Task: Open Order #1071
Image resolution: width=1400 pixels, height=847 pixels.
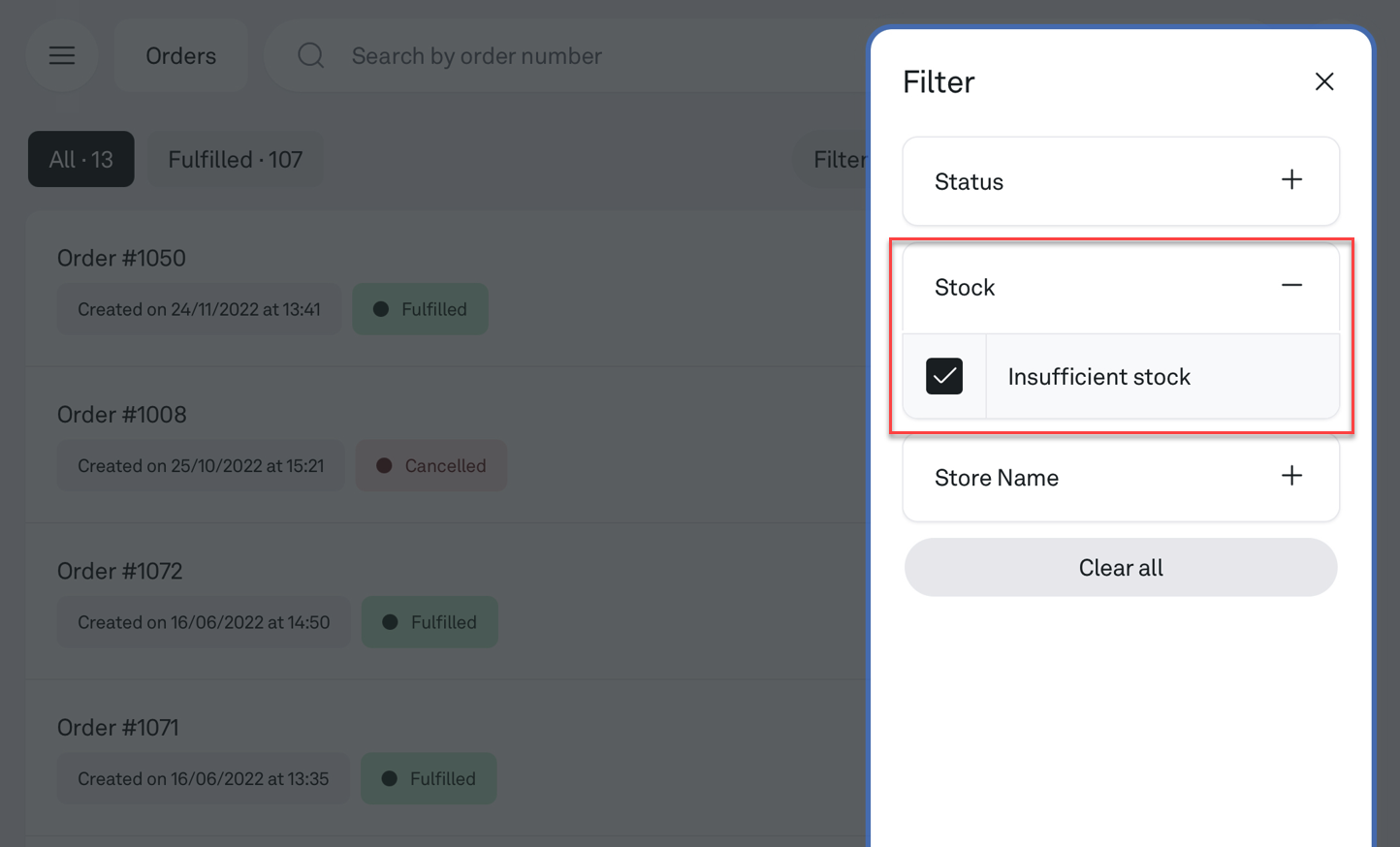Action: [x=117, y=728]
